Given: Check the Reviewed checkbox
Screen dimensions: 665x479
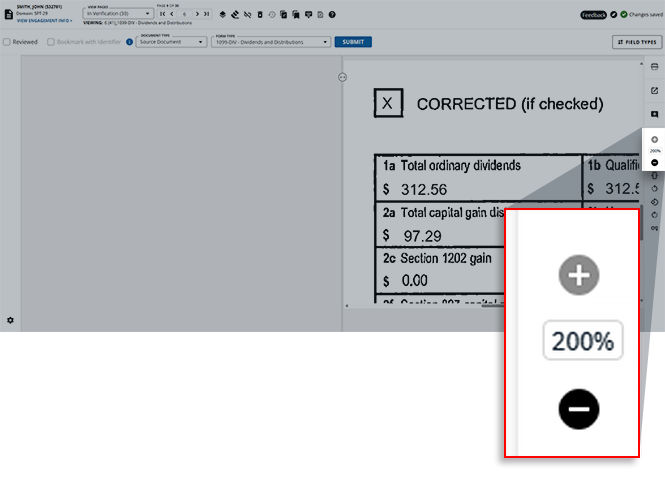Looking at the screenshot, I should [x=7, y=42].
